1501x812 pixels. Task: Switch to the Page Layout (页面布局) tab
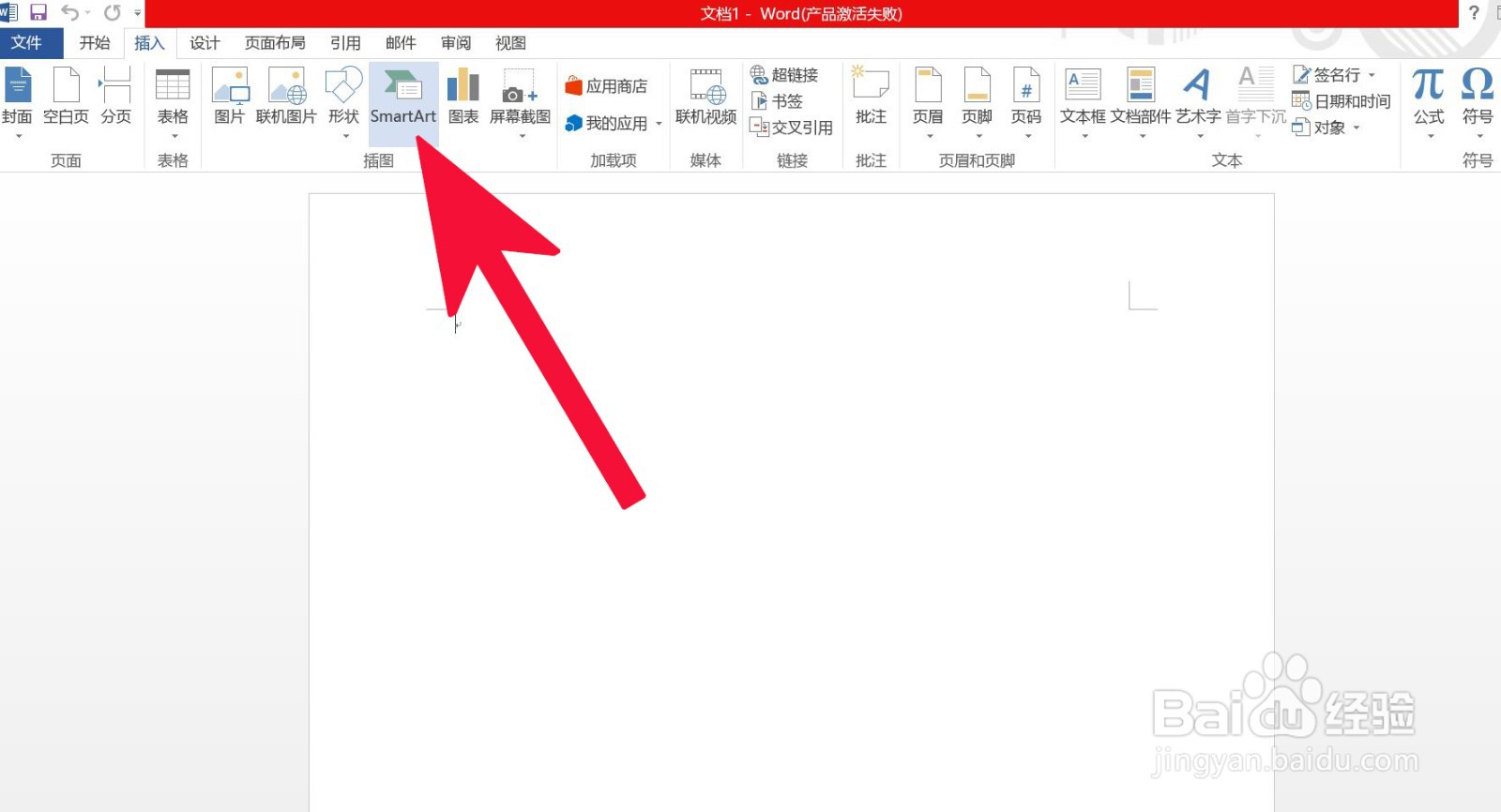coord(275,43)
